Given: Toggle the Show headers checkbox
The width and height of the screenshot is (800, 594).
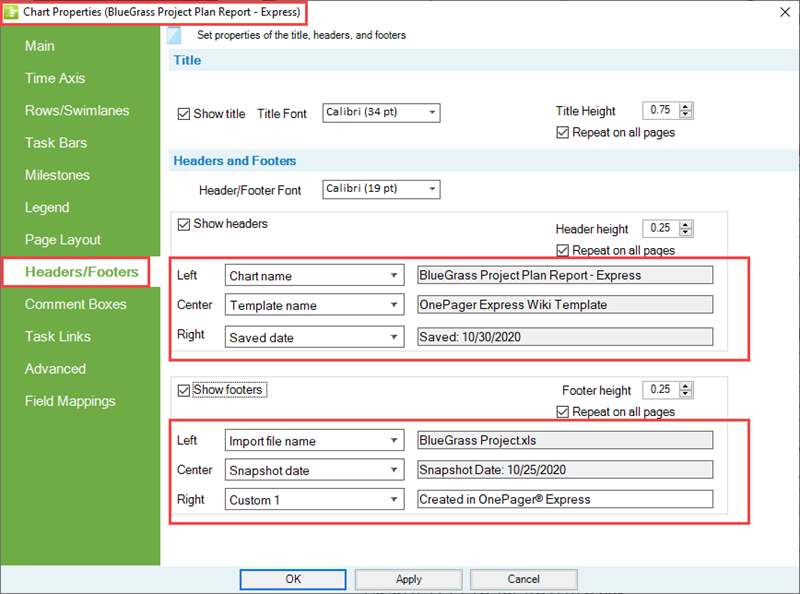Looking at the screenshot, I should point(184,224).
